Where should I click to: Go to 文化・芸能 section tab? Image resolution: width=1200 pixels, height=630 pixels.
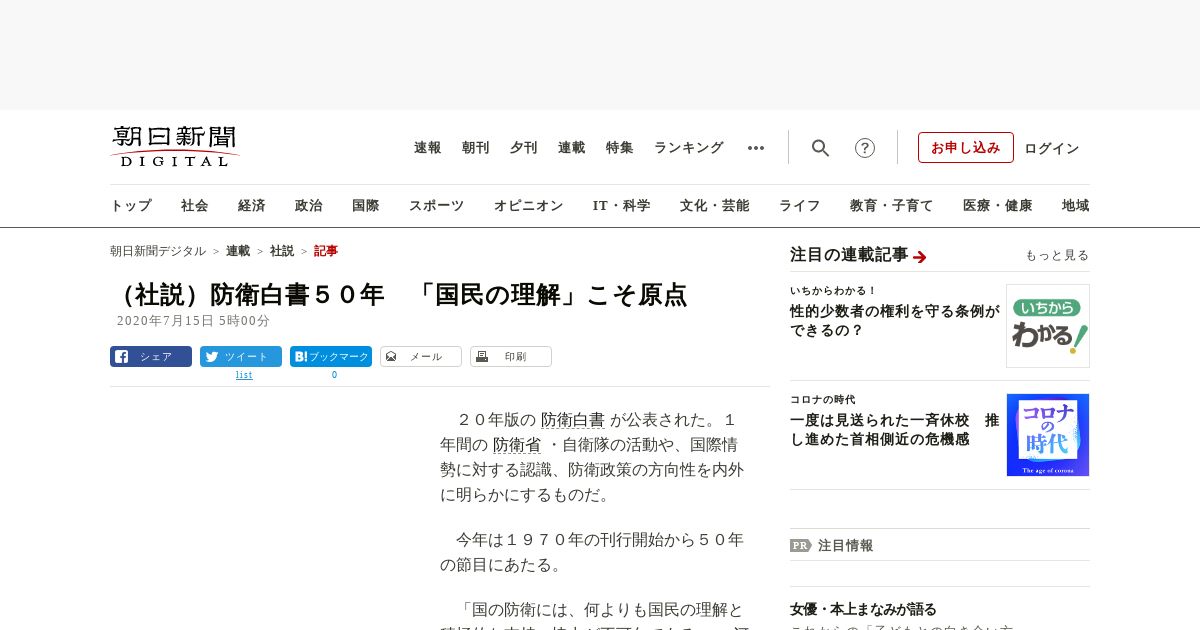[715, 206]
